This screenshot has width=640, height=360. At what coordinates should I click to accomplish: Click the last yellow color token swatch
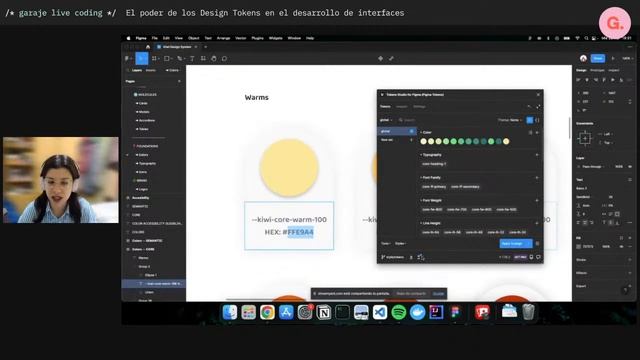pos(506,141)
